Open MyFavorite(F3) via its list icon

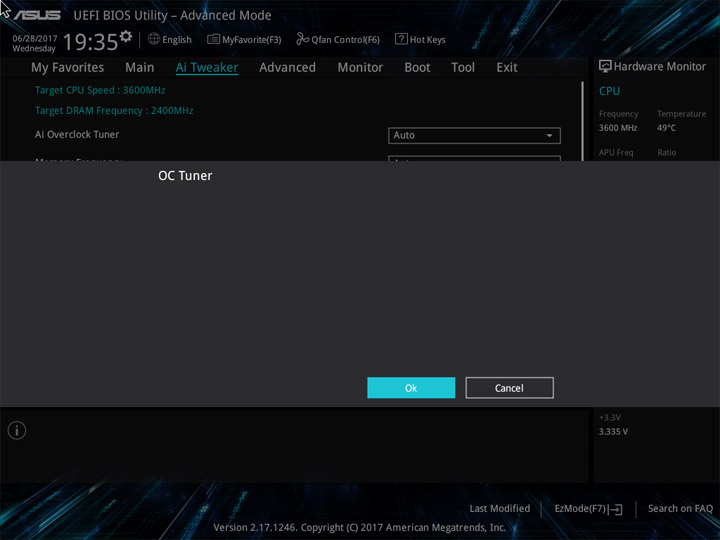[213, 39]
